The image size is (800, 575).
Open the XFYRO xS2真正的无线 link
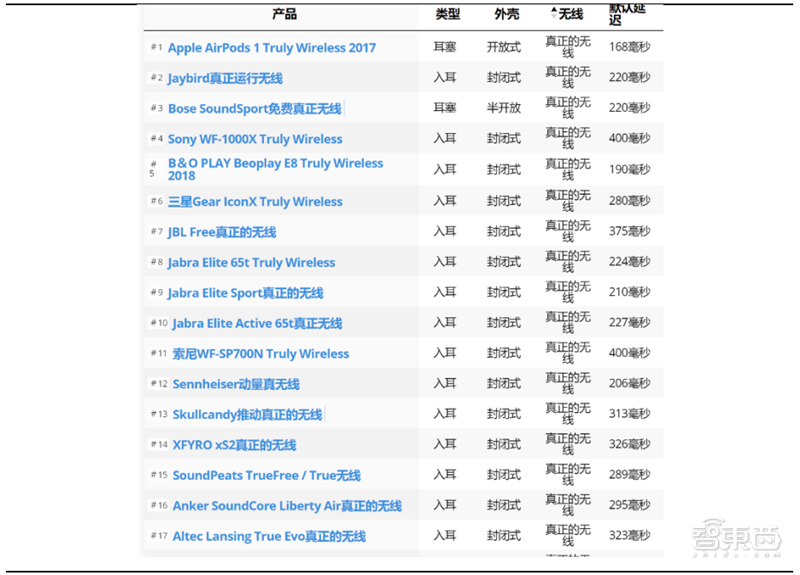pos(234,445)
